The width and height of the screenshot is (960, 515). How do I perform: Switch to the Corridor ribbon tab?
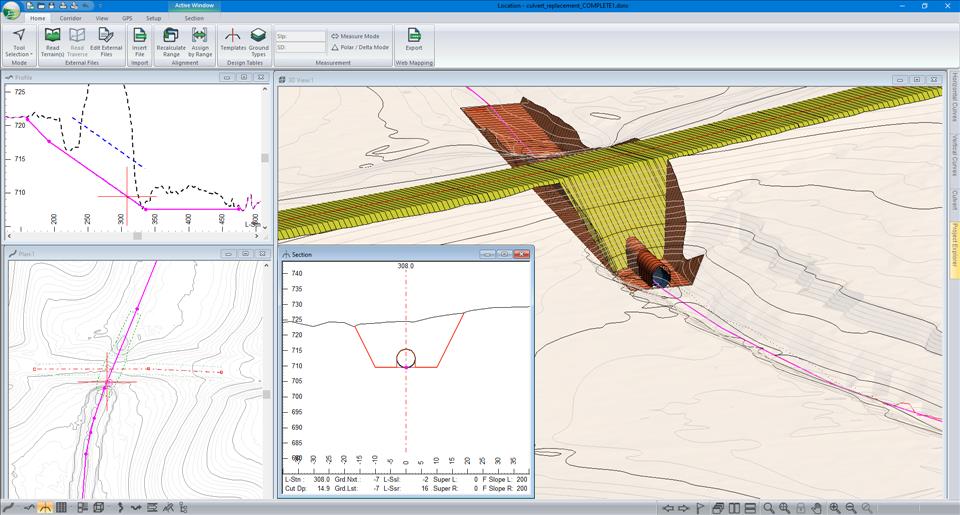pyautogui.click(x=70, y=18)
